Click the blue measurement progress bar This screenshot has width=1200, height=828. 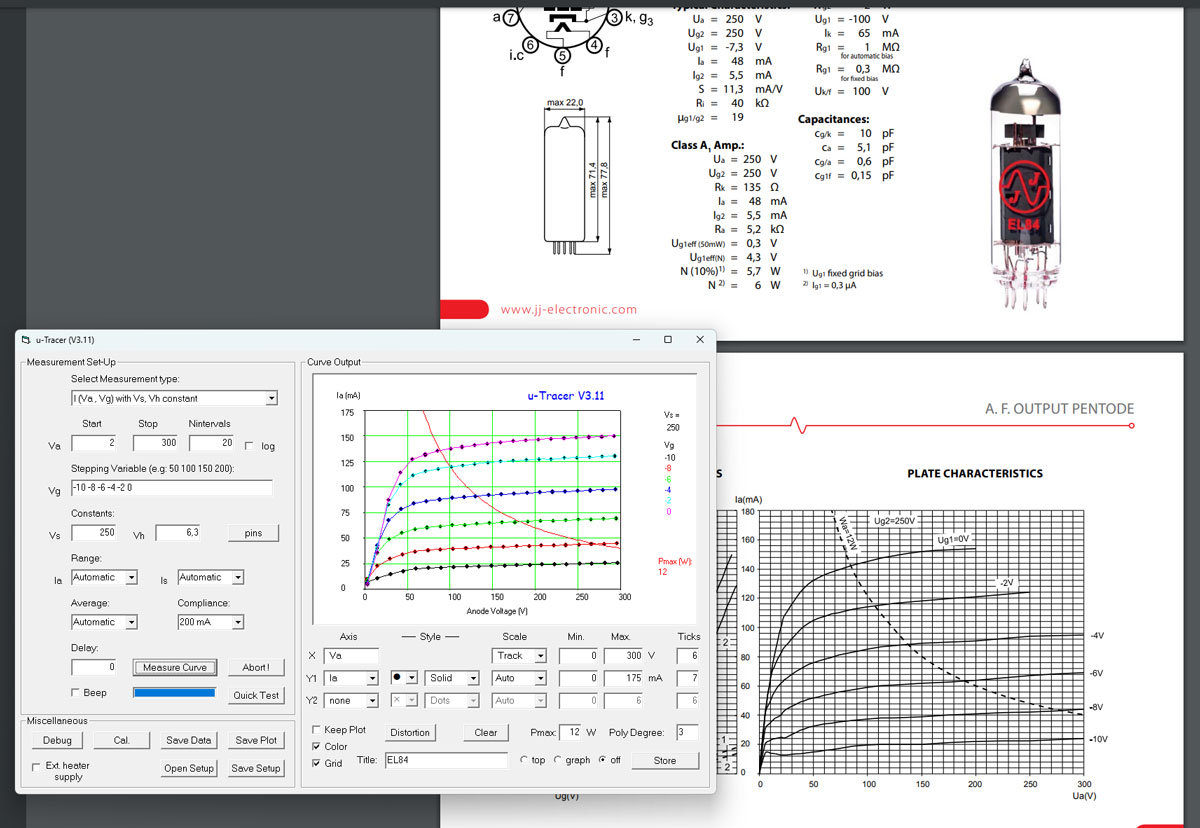174,693
